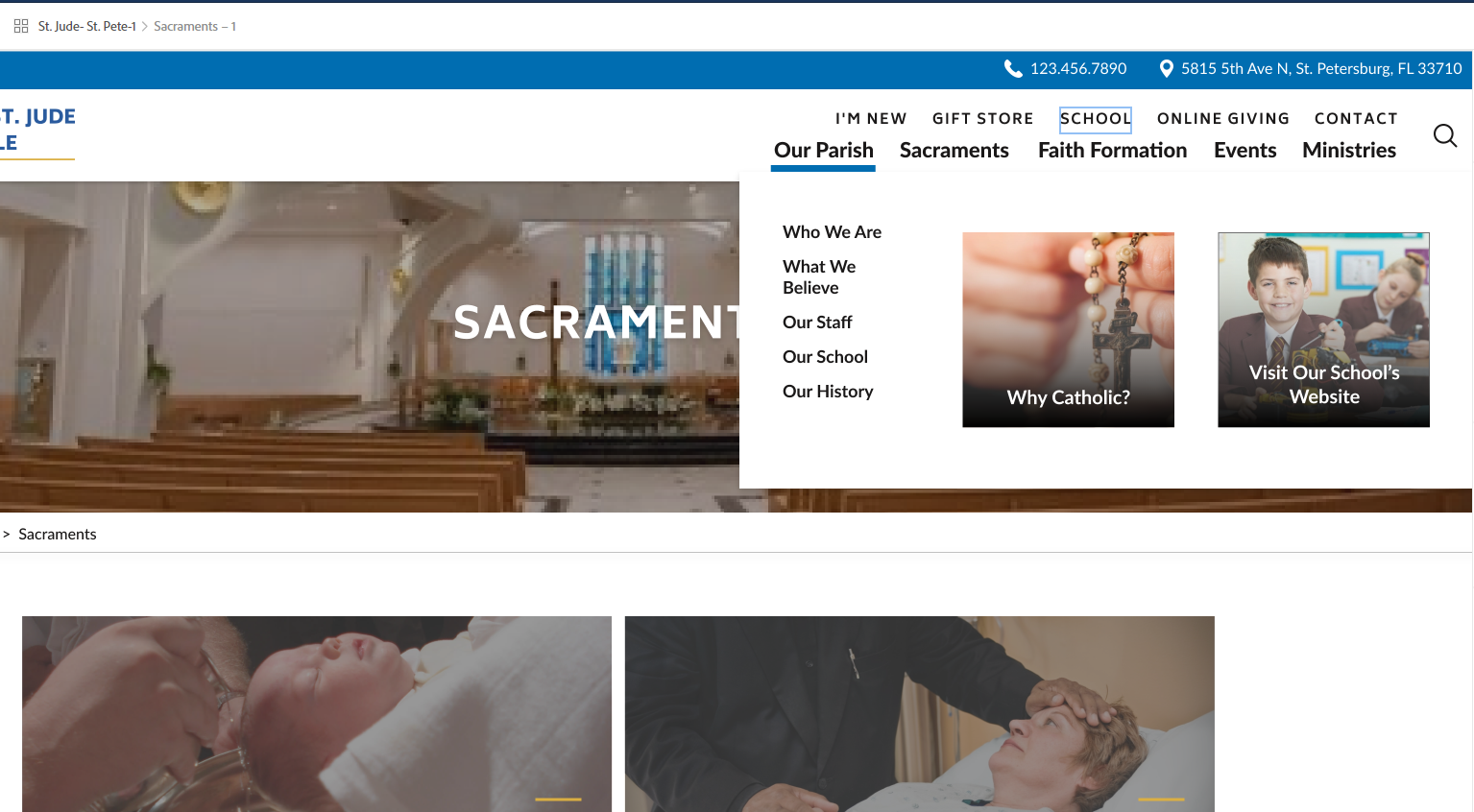This screenshot has height=812, width=1474.
Task: Click the Online Giving link
Action: click(1223, 118)
